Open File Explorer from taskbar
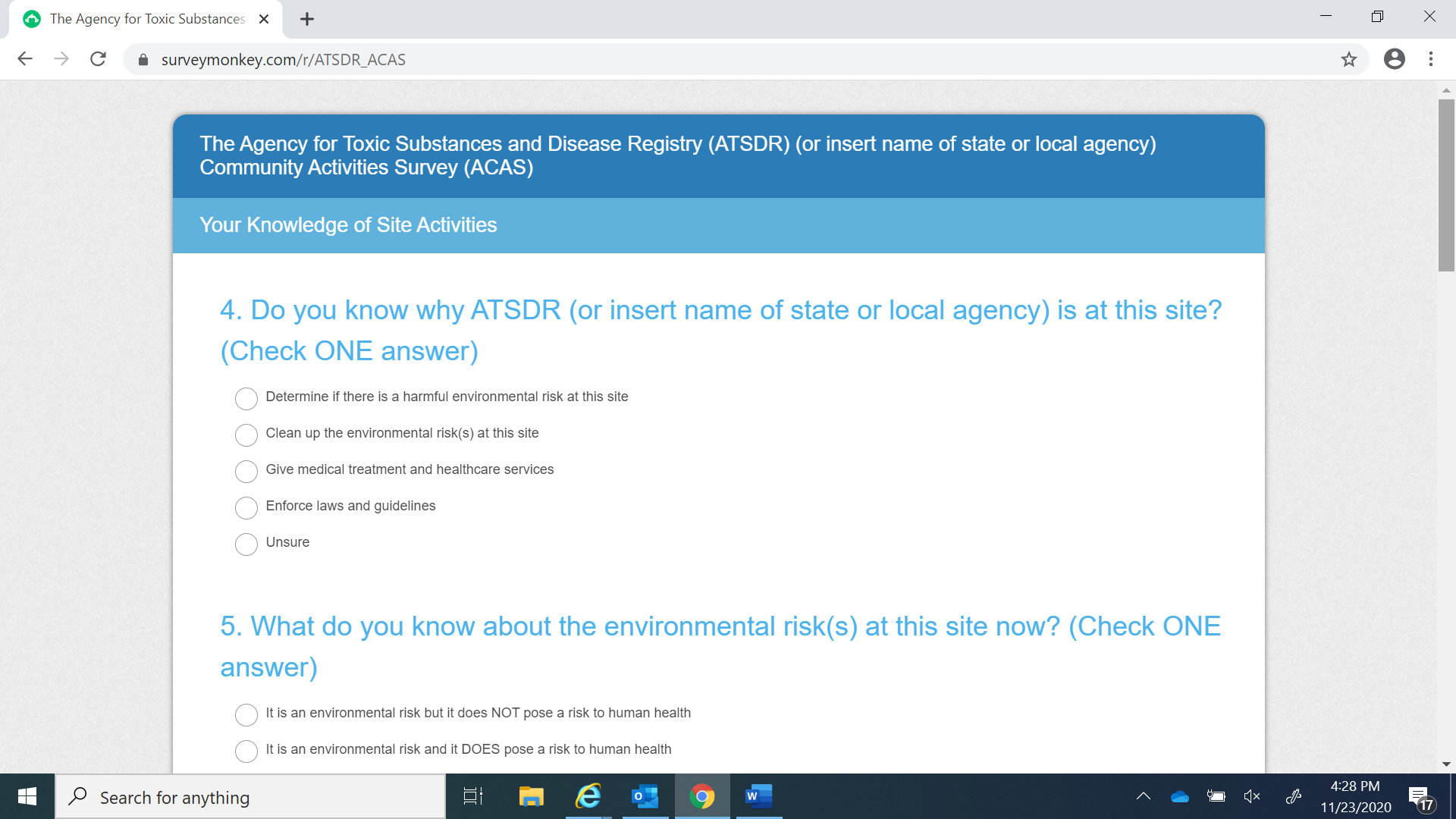Screen dimensions: 1456x819 [531, 796]
